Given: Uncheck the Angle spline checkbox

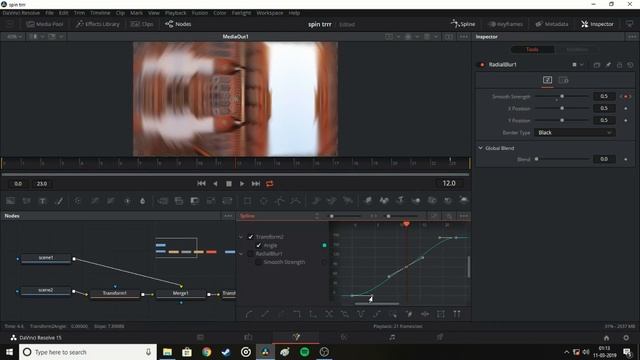Looking at the screenshot, I should 259,245.
